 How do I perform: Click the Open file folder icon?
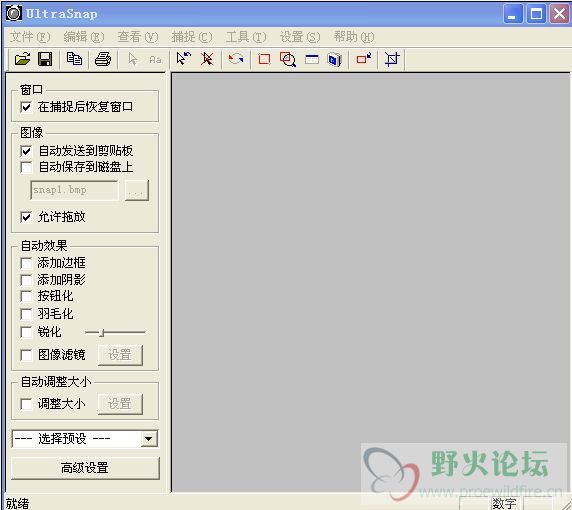point(22,59)
